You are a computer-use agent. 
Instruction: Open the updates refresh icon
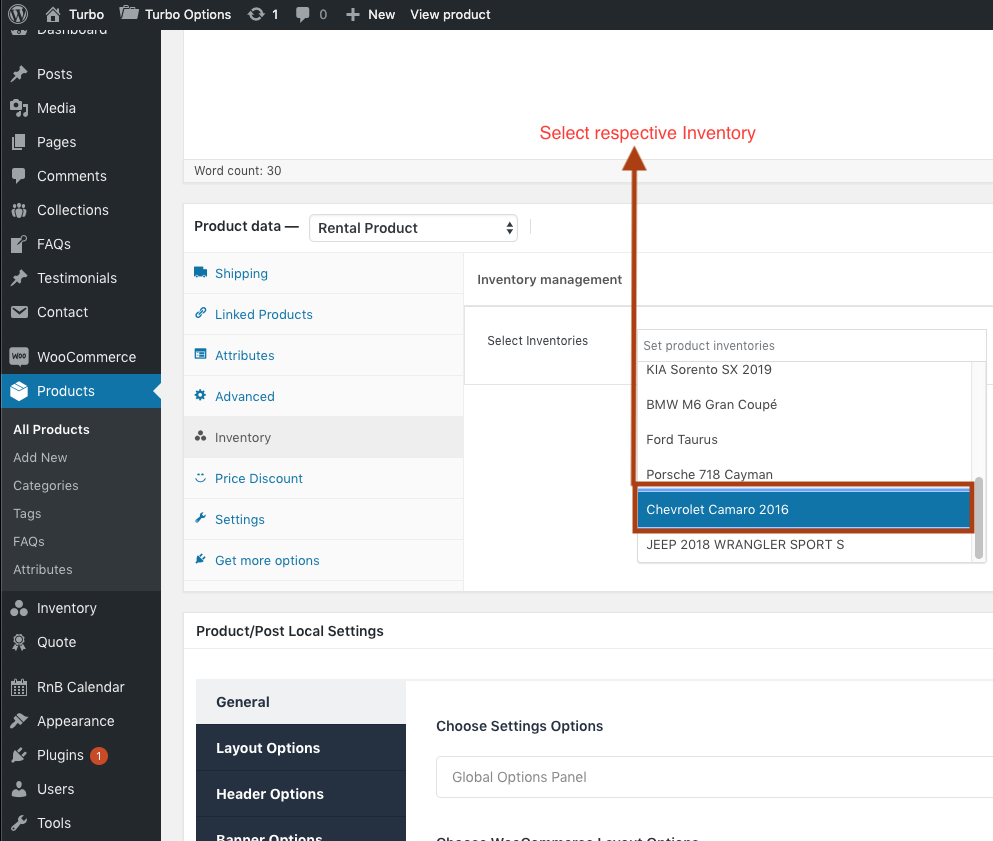click(256, 14)
